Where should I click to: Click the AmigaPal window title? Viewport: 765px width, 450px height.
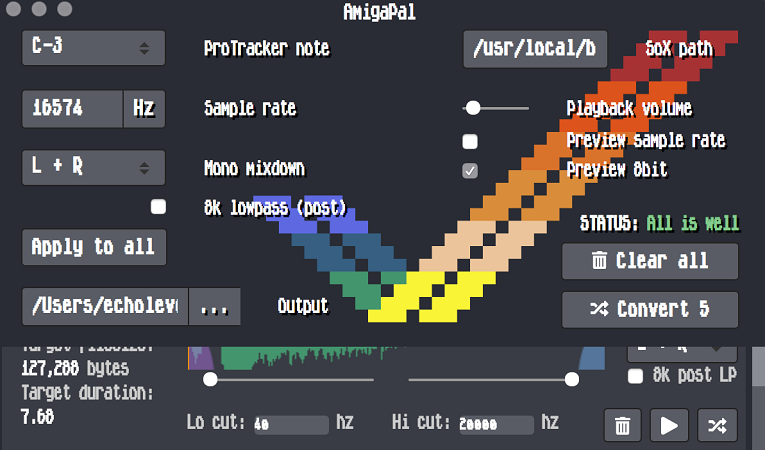click(380, 12)
